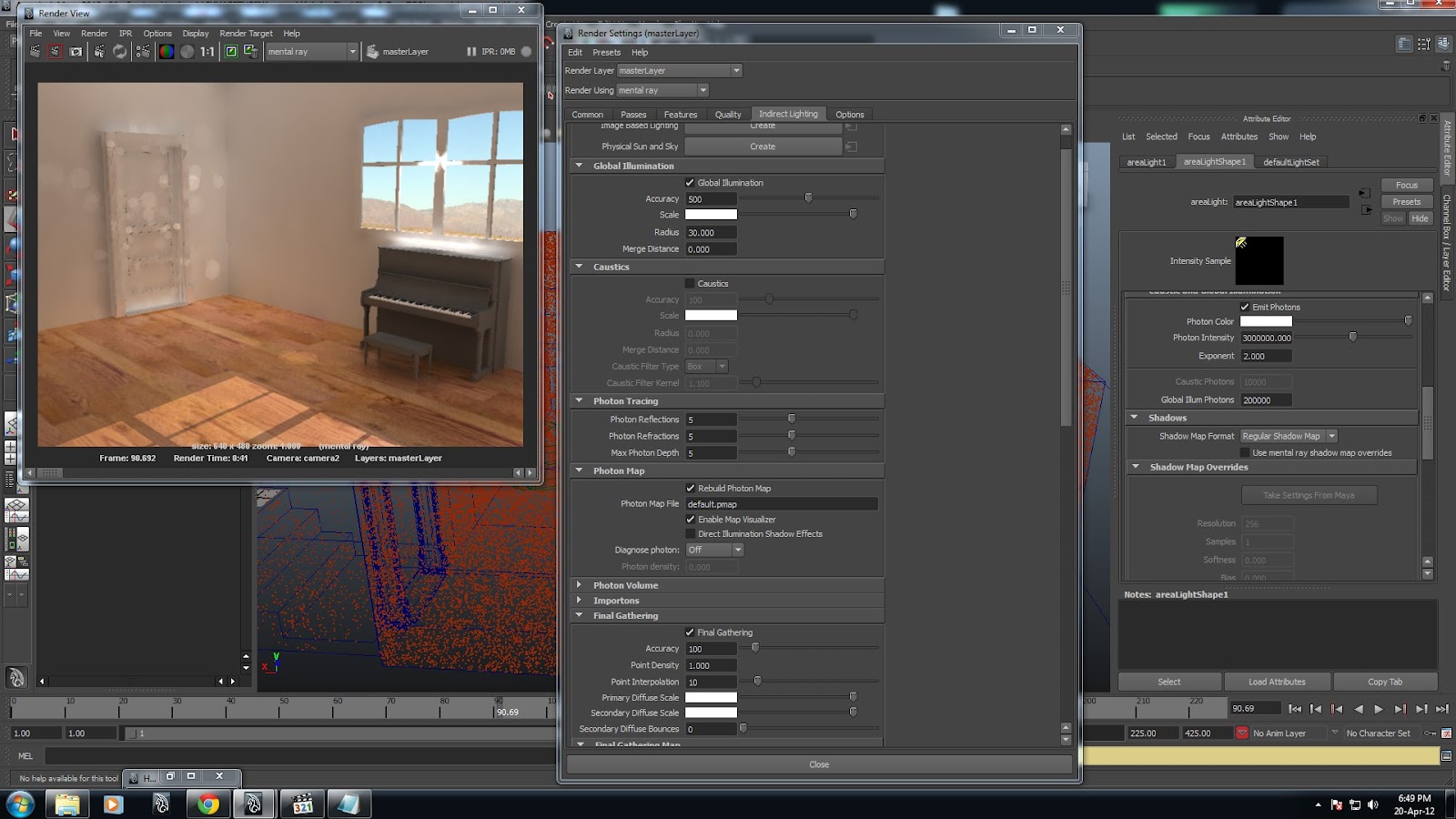This screenshot has height=819, width=1456.
Task: Click the Select button in Attribute Editor
Action: 1169,682
